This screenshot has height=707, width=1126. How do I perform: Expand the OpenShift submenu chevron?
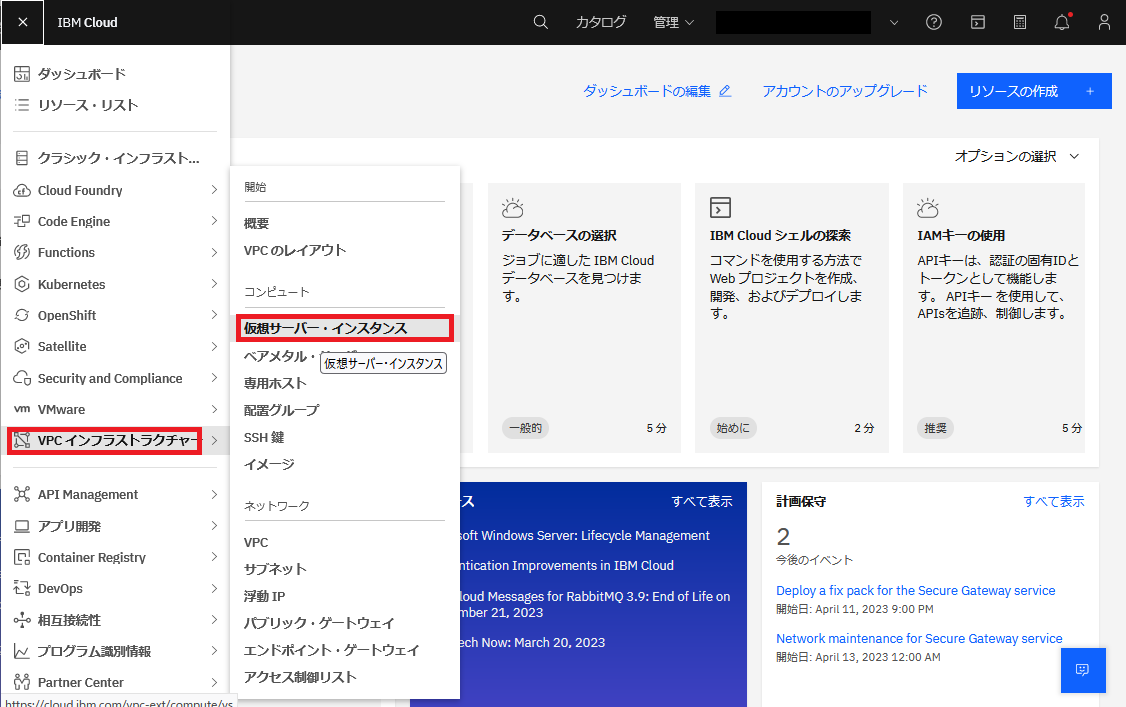coord(214,314)
